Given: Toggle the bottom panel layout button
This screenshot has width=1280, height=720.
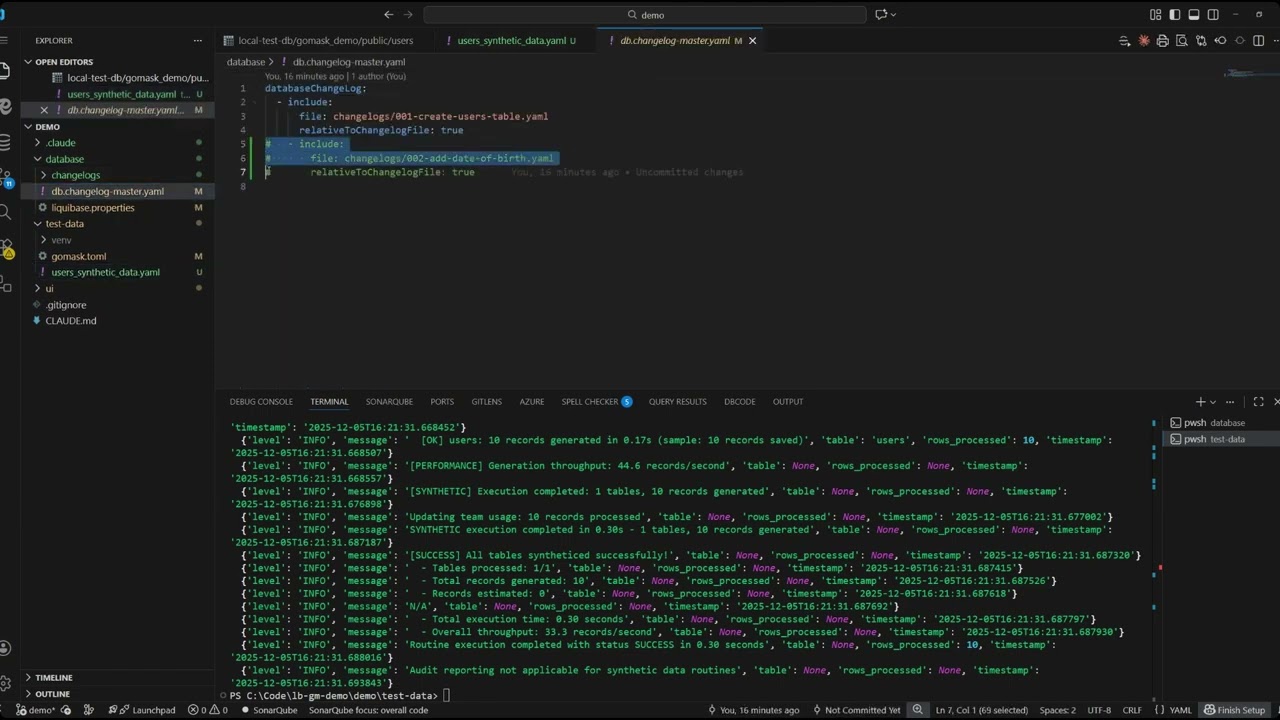Looking at the screenshot, I should coord(1193,15).
